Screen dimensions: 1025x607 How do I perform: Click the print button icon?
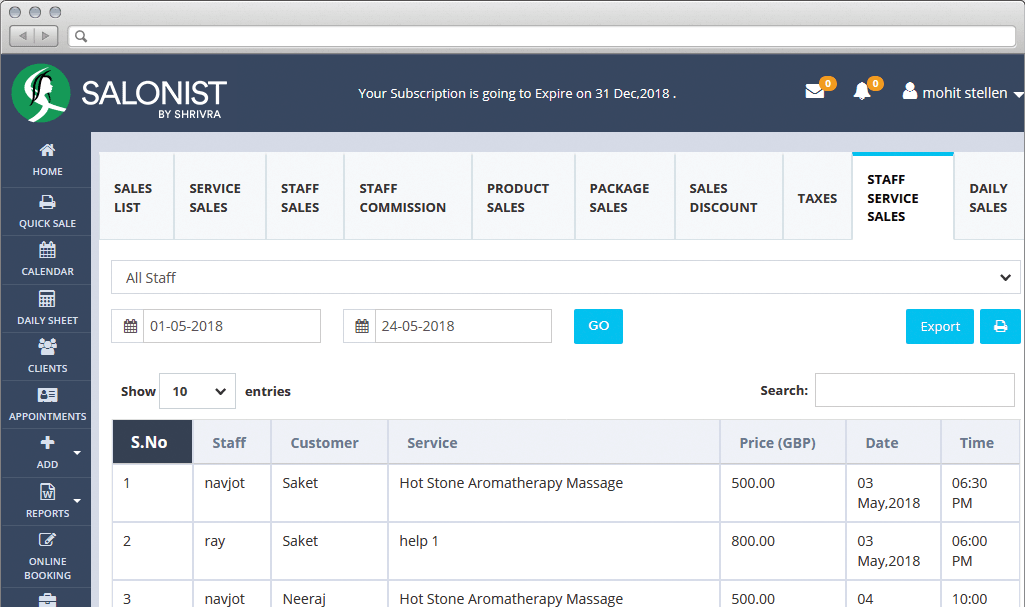(1000, 326)
